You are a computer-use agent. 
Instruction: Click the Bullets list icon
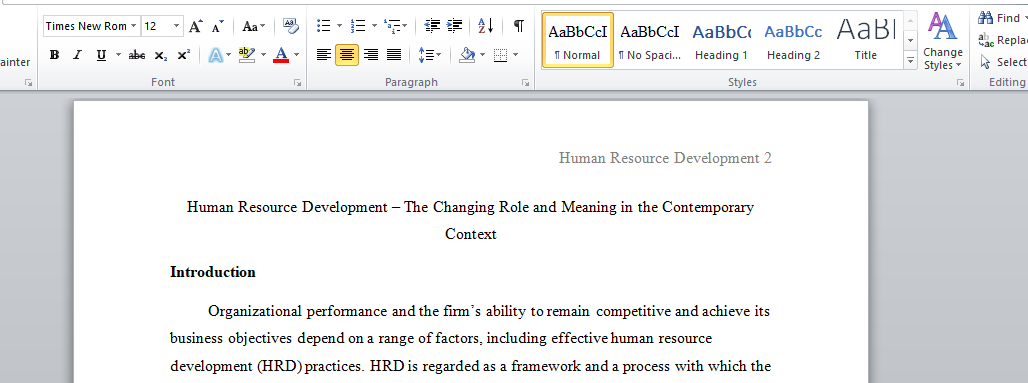[x=323, y=26]
